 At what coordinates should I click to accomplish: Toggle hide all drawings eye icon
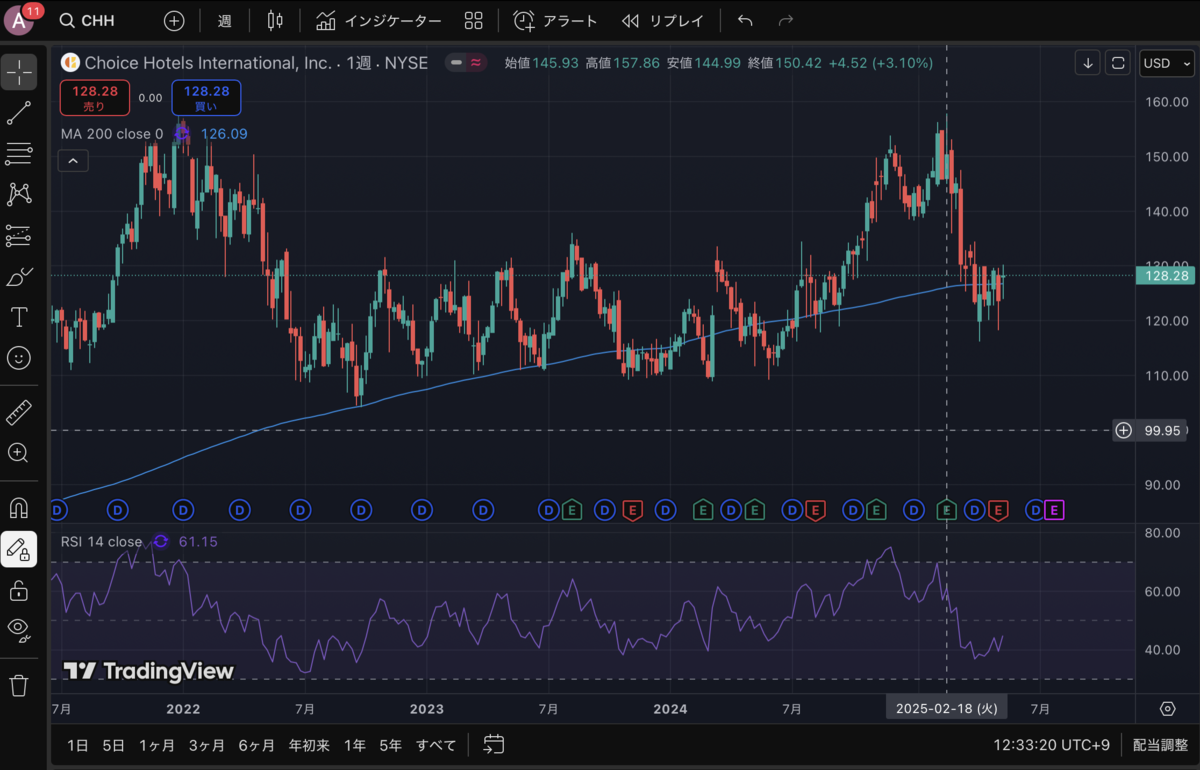(19, 630)
